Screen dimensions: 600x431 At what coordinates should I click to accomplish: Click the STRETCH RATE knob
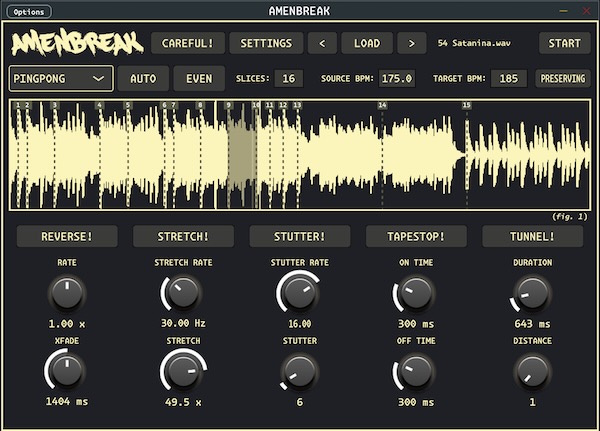183,294
